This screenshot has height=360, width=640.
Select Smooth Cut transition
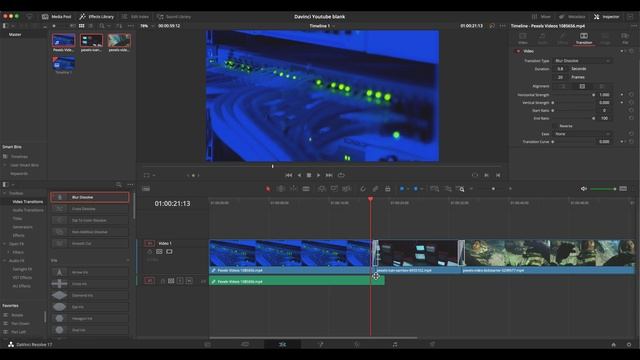click(90, 244)
